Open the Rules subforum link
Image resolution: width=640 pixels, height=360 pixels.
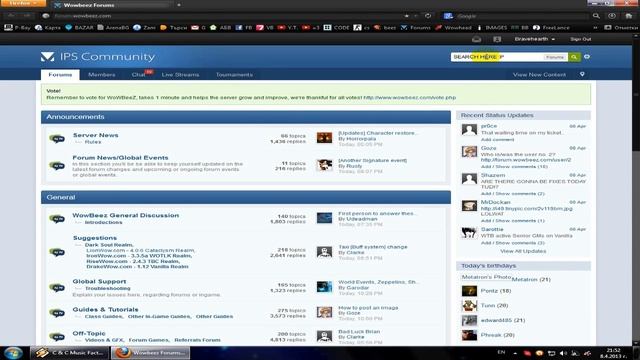pyautogui.click(x=93, y=142)
